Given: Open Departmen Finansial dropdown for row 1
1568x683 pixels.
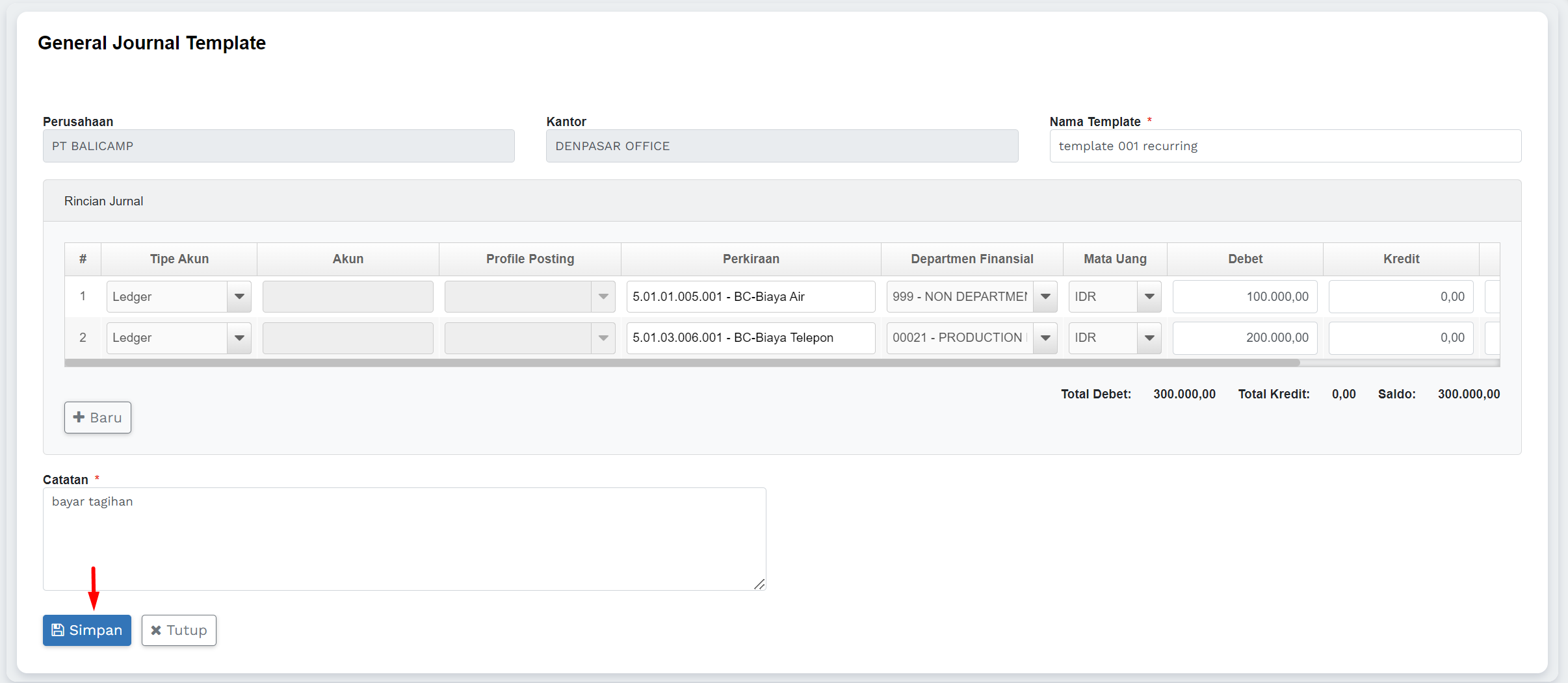Looking at the screenshot, I should 1045,297.
